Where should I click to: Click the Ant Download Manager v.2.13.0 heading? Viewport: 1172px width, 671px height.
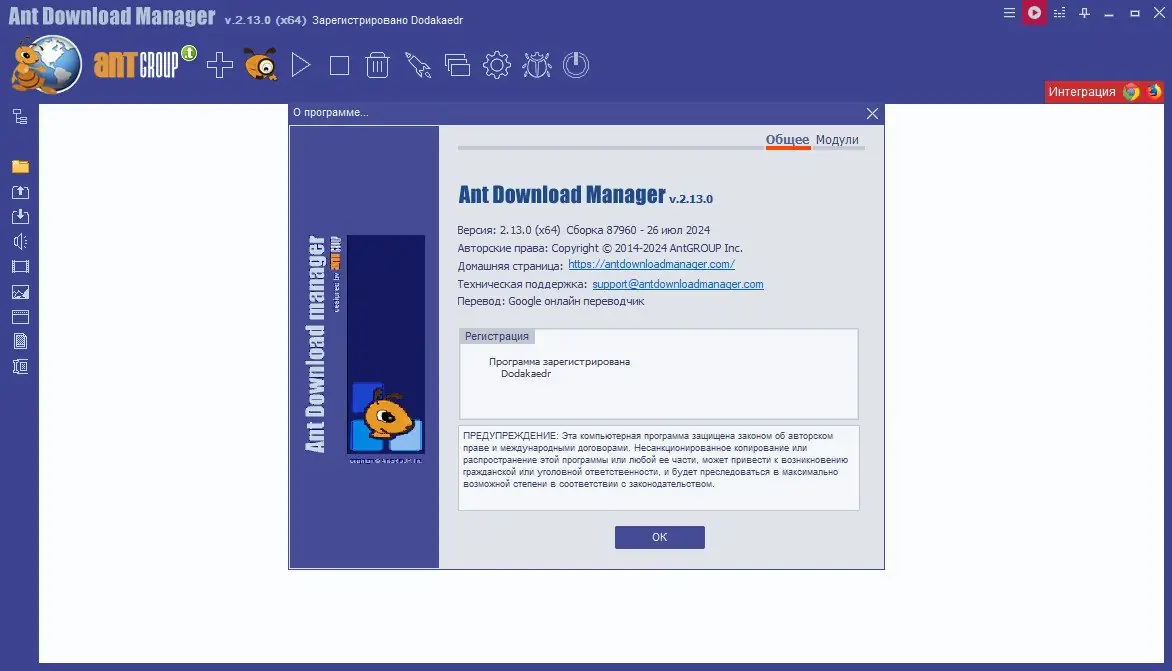point(585,195)
